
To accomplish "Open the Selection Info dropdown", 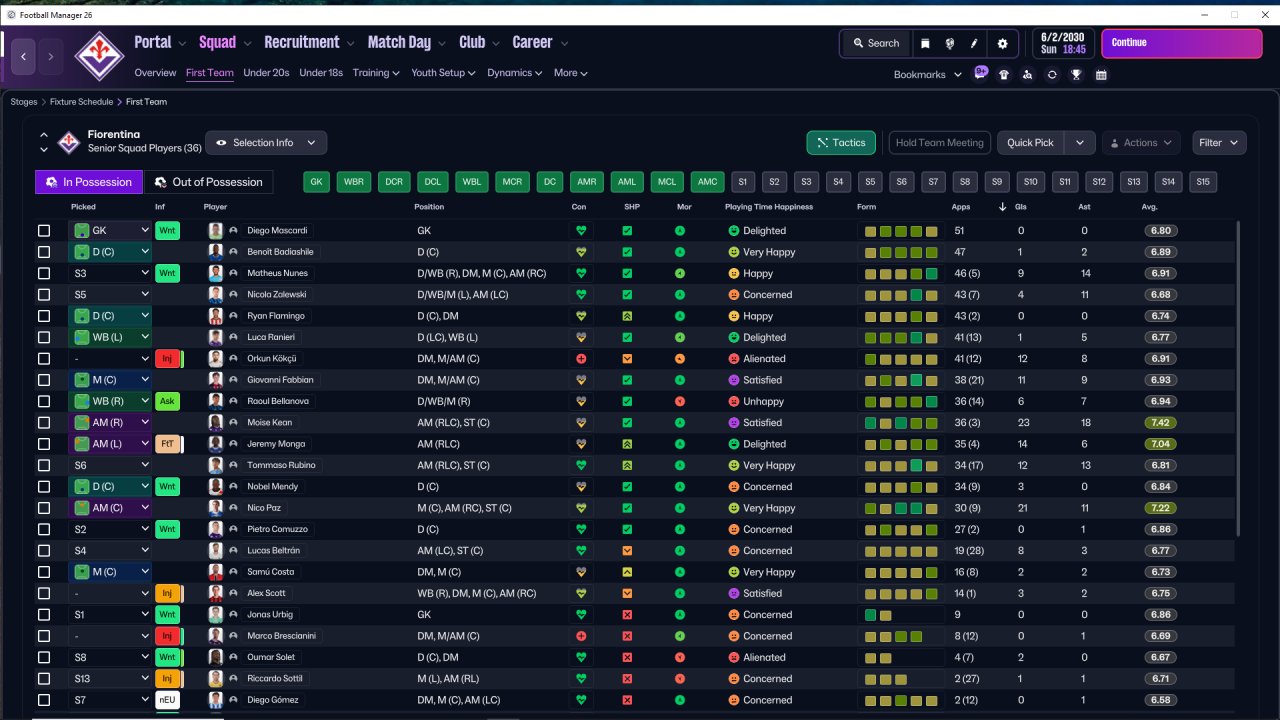I will tap(266, 143).
